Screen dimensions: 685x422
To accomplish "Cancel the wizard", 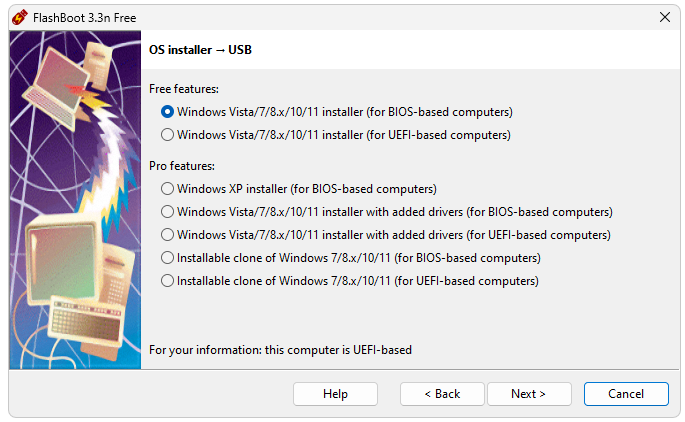I will (x=626, y=394).
